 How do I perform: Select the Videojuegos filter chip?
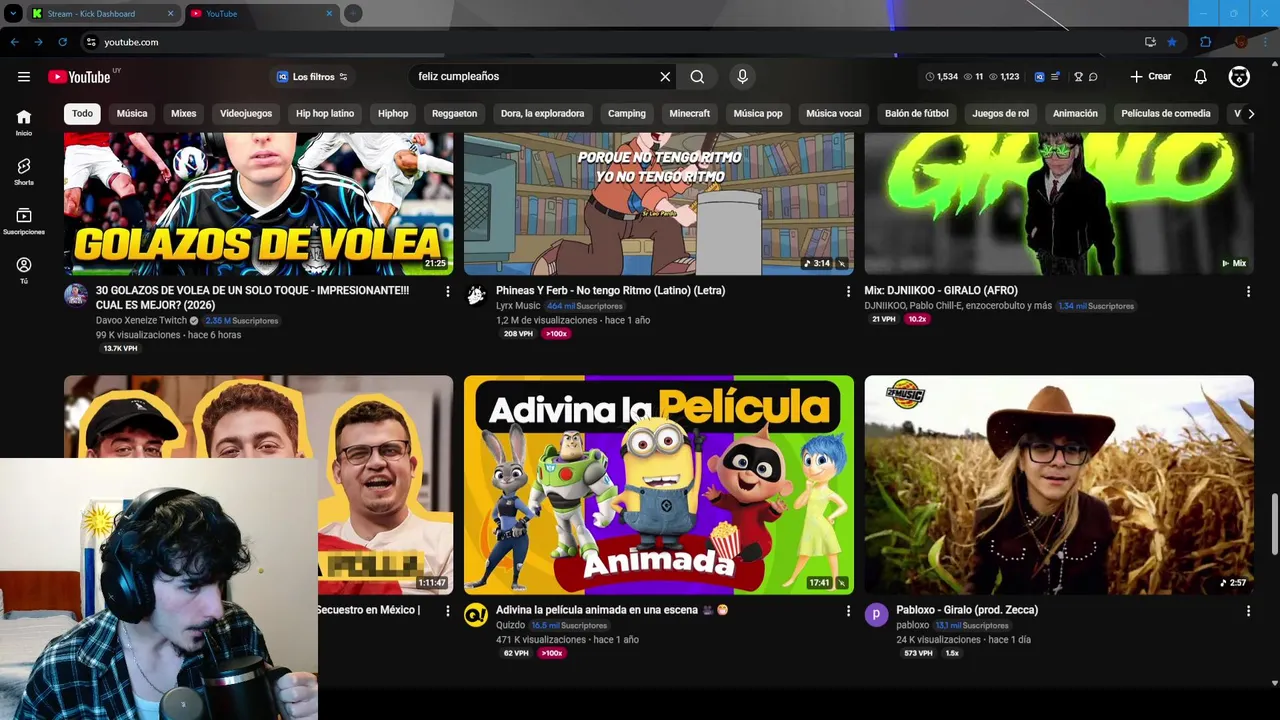tap(246, 113)
